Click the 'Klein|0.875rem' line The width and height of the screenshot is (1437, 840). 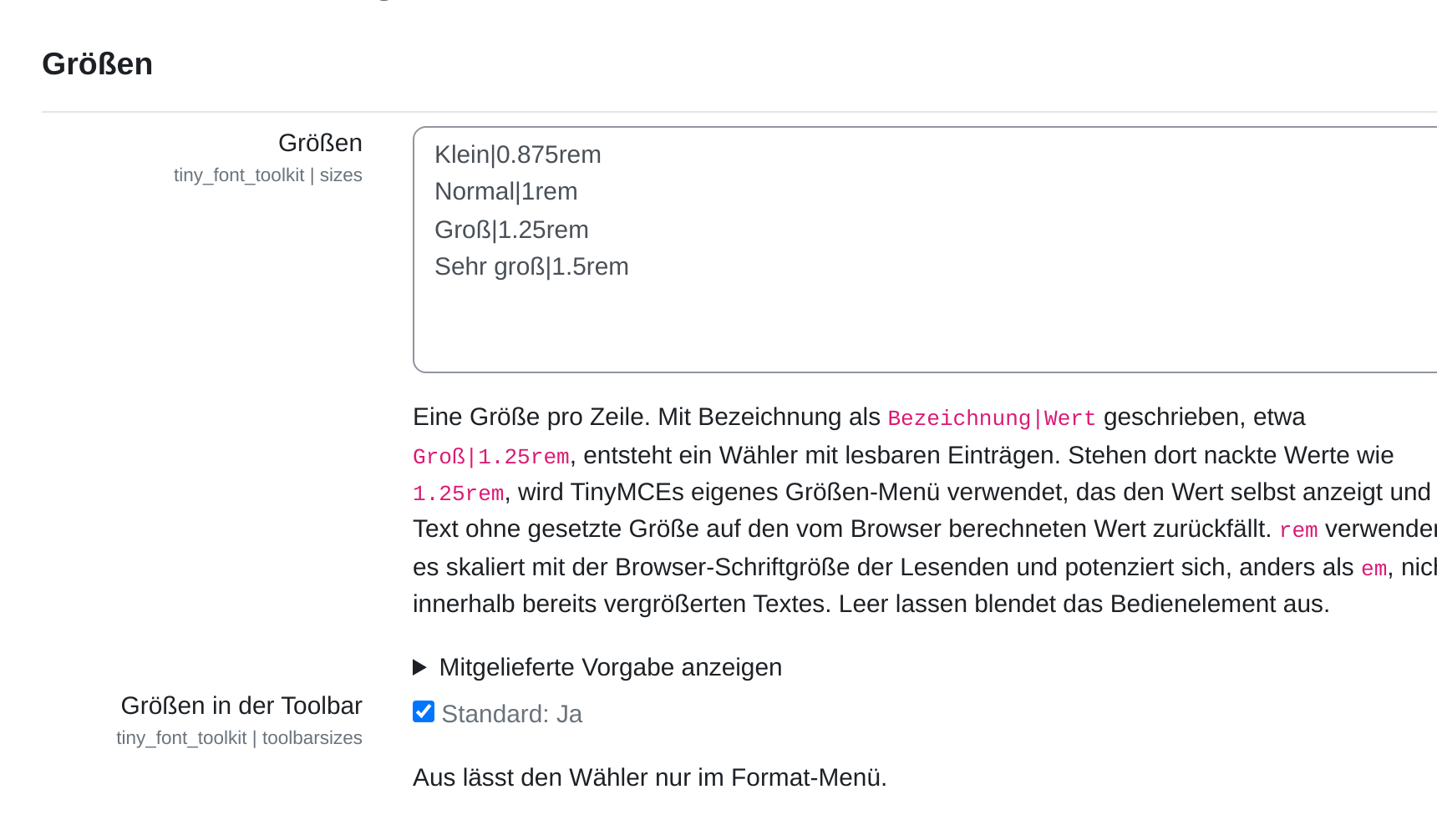pos(518,154)
